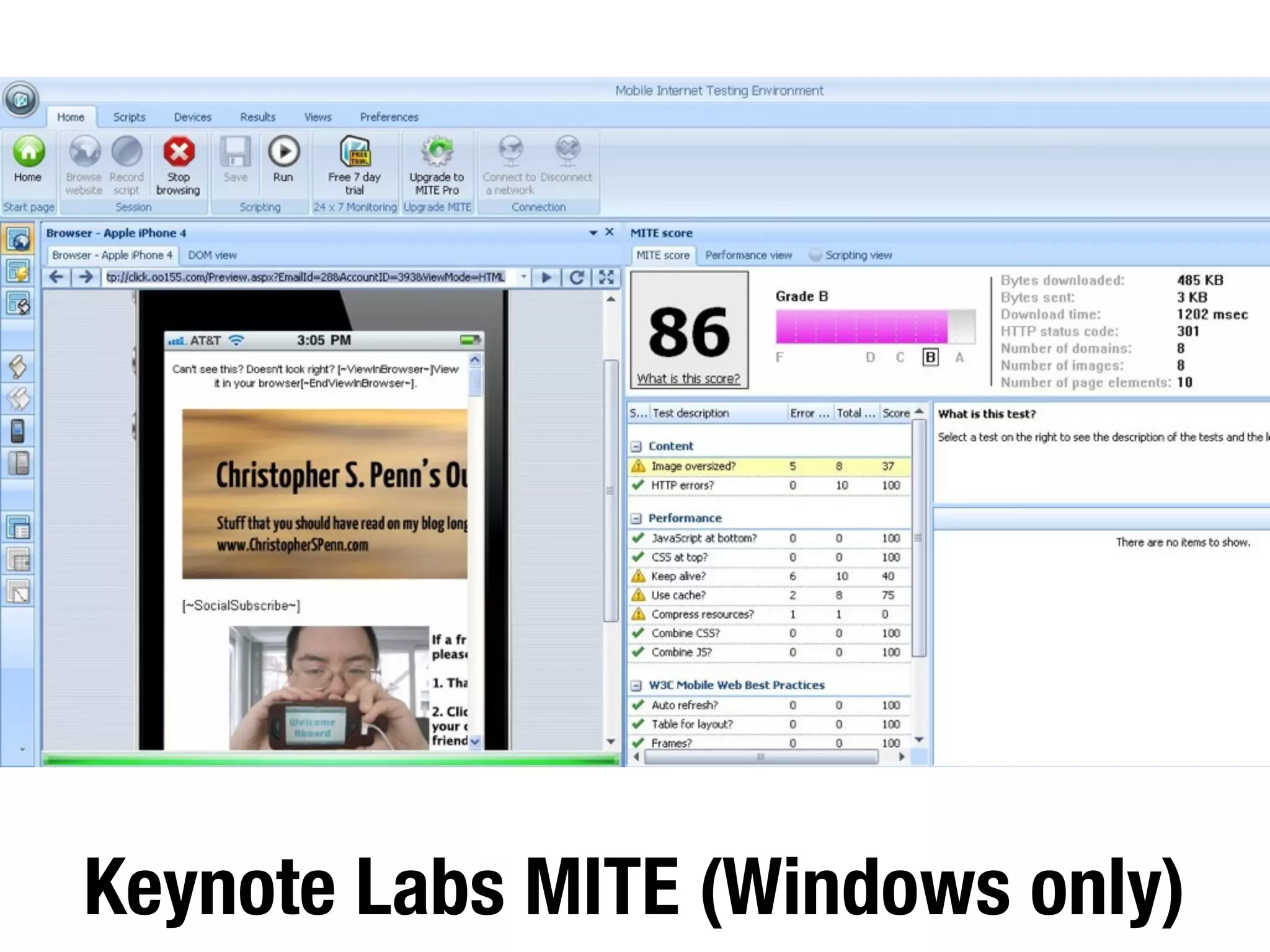Open the Views ribbon tab
Screen dimensions: 1270x952
click(x=318, y=117)
